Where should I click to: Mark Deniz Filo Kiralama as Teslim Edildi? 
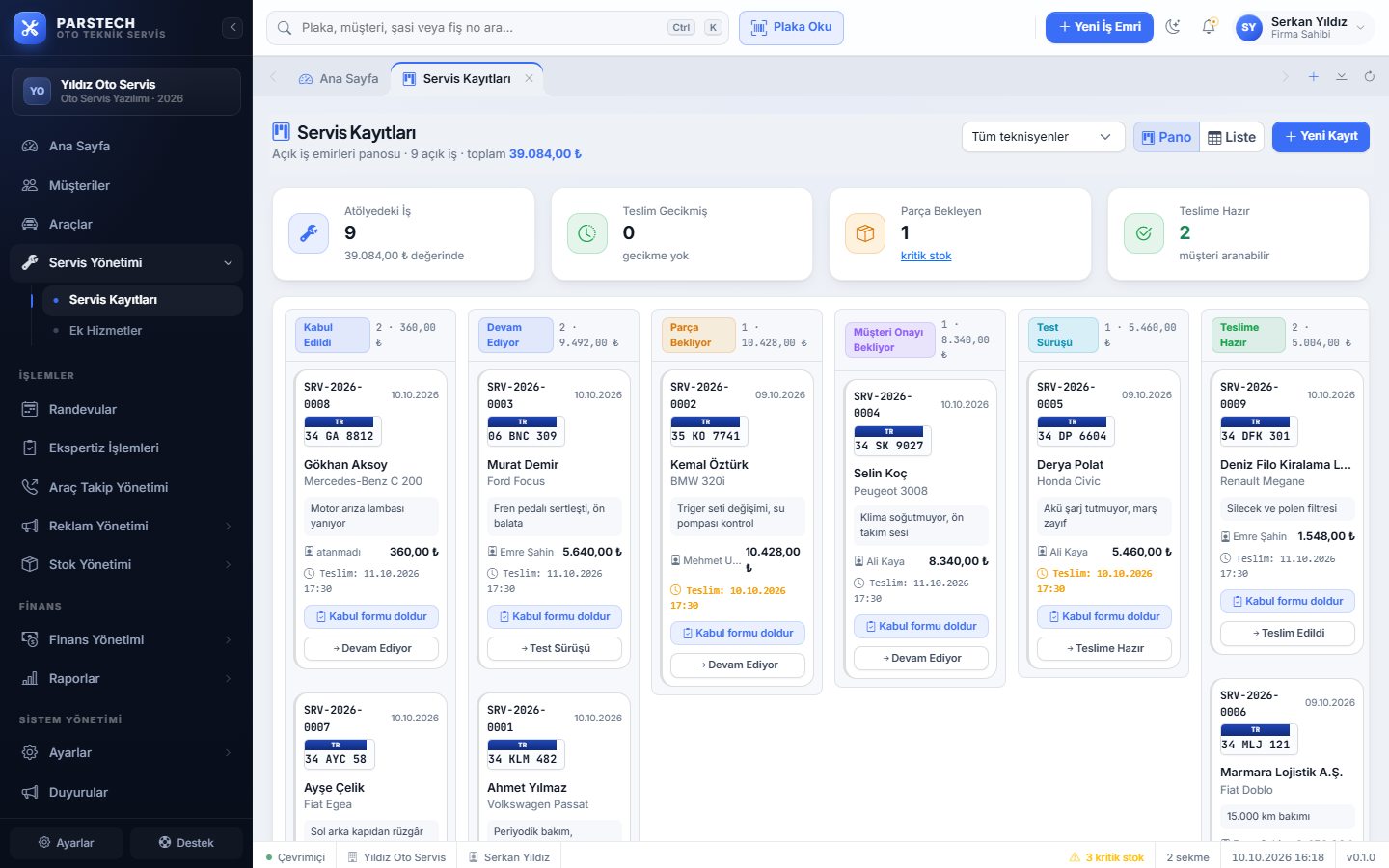1288,633
